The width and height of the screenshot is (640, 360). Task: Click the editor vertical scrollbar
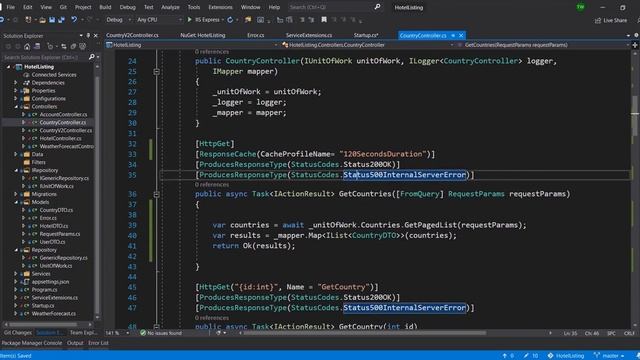(x=635, y=115)
